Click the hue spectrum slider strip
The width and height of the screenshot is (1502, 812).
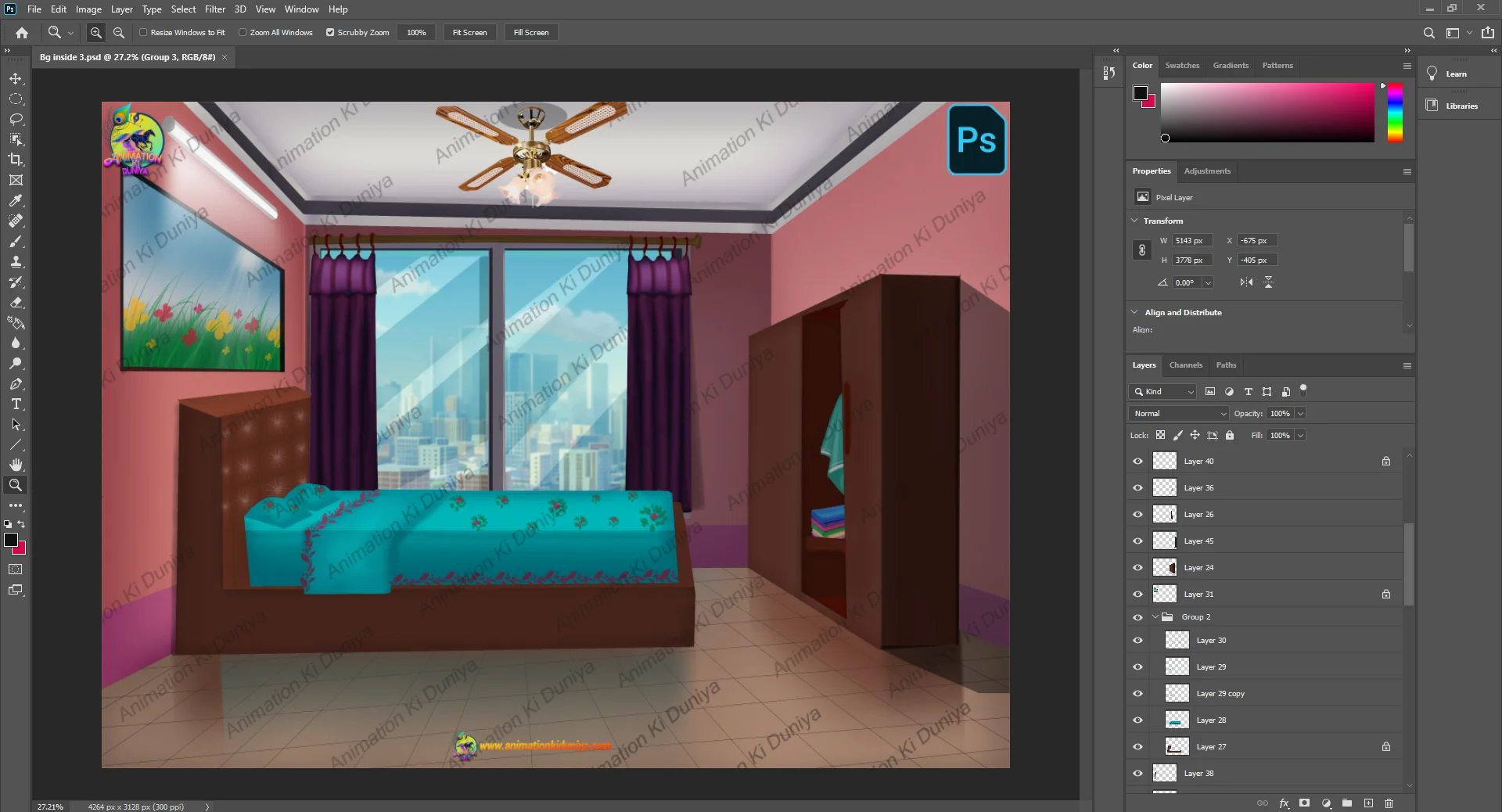click(1395, 113)
